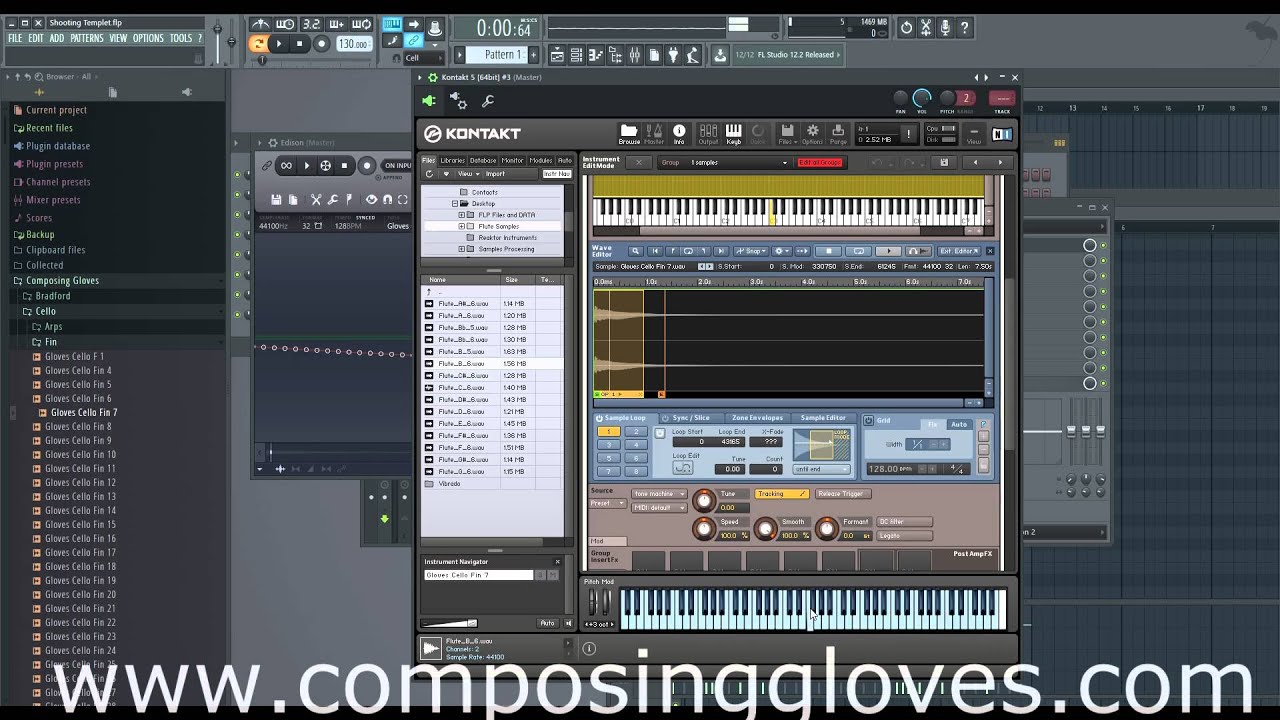Click the Kontakt Purge icon
The height and width of the screenshot is (720, 1280).
pos(838,133)
